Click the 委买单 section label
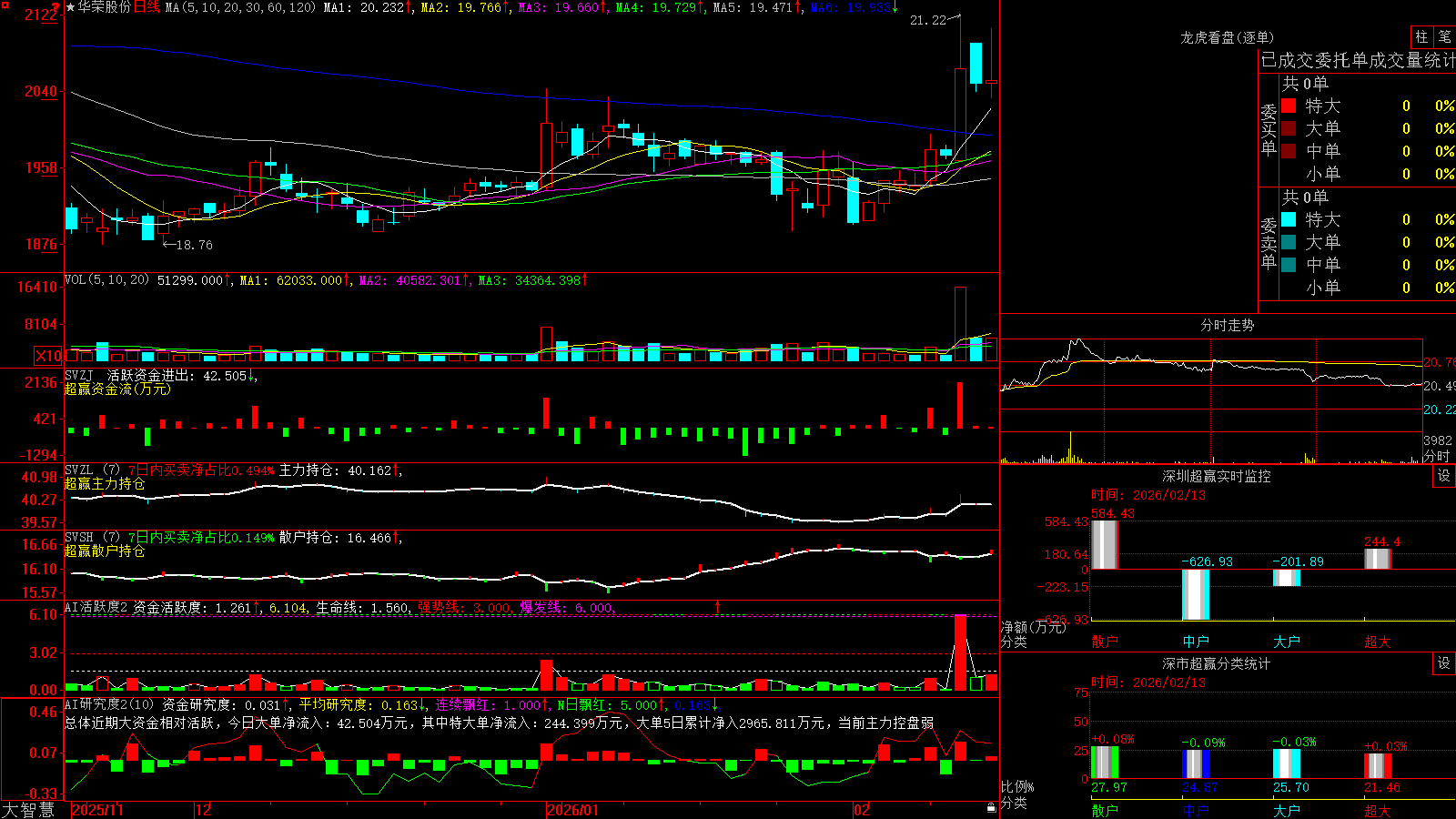The image size is (1456, 819). 1269,129
